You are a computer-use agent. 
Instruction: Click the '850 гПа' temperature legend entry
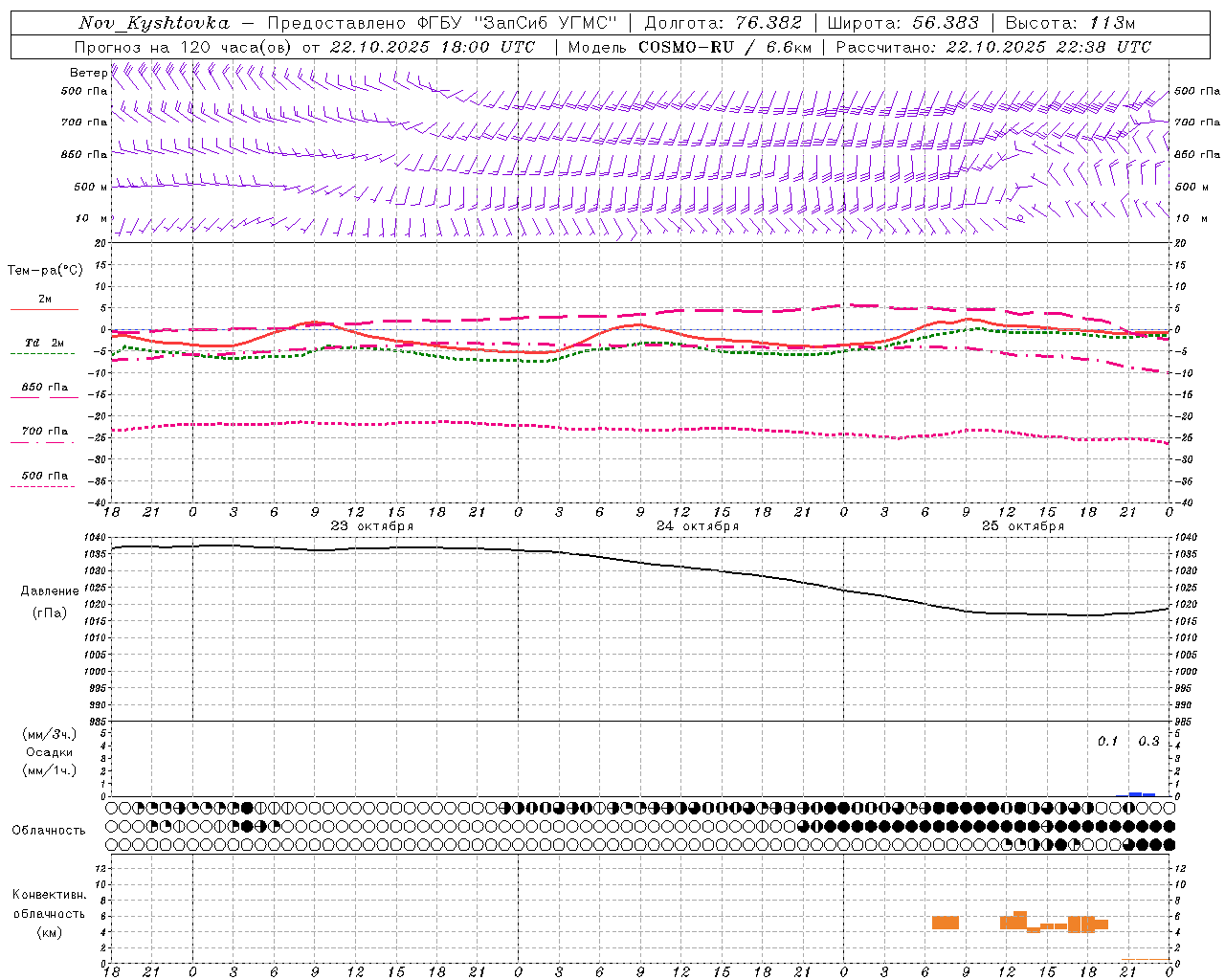pos(45,388)
